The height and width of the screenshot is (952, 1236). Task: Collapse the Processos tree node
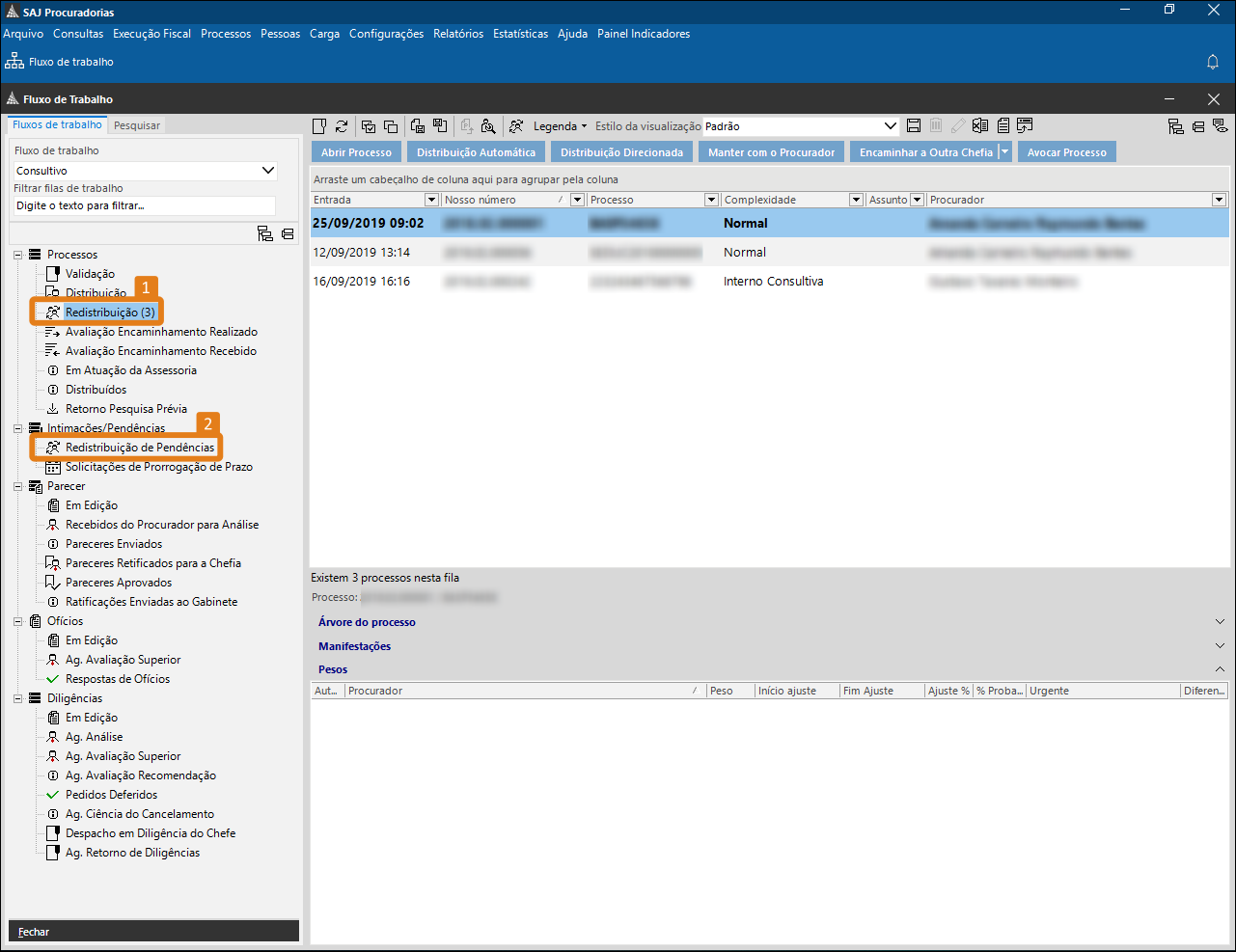(18, 255)
